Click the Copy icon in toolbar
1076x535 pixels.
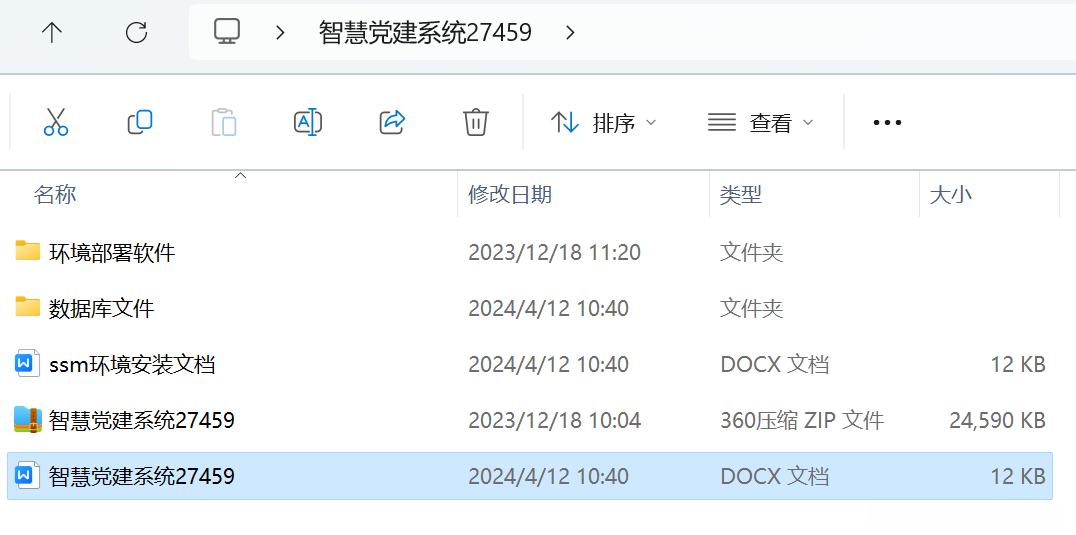(140, 123)
